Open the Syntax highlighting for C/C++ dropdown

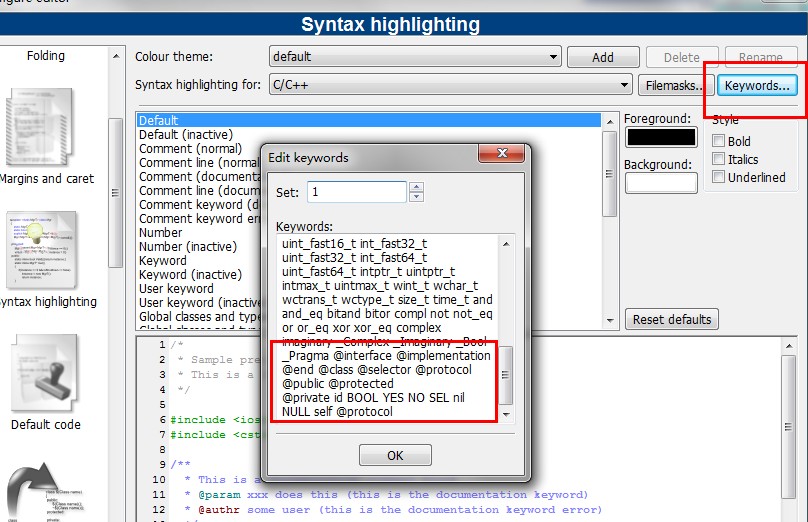point(451,85)
